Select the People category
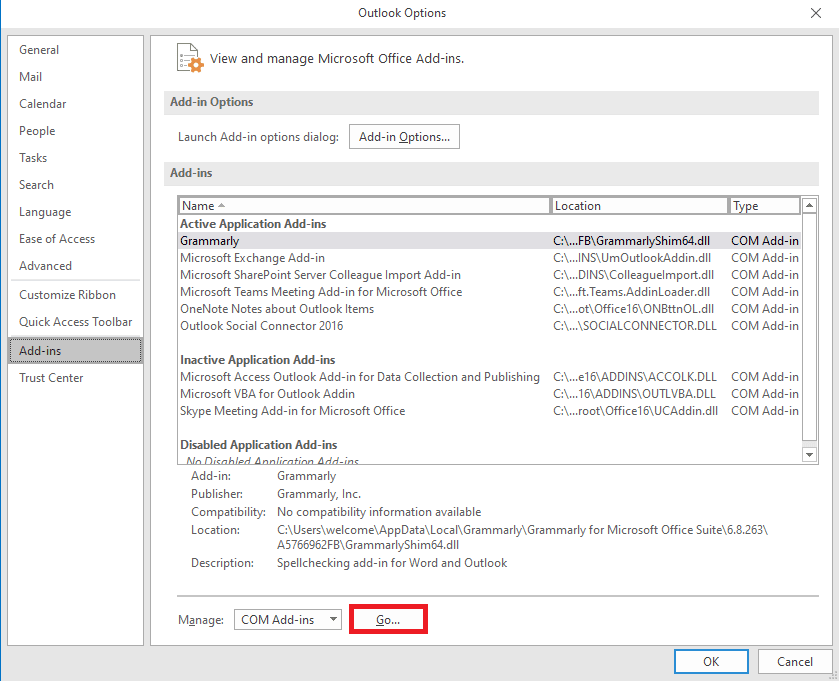Screen dimensions: 839x681 click(37, 130)
